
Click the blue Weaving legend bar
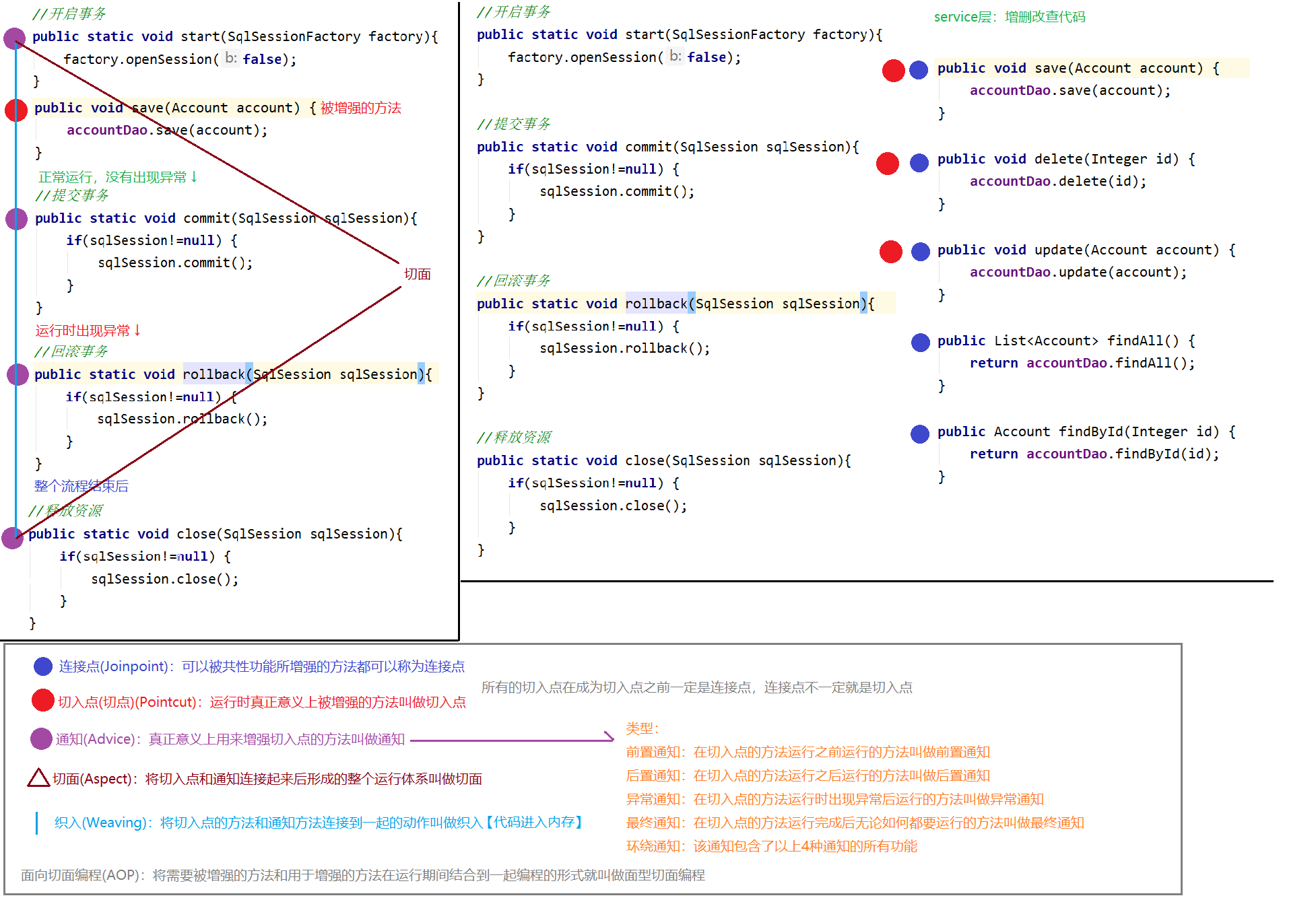coord(36,823)
